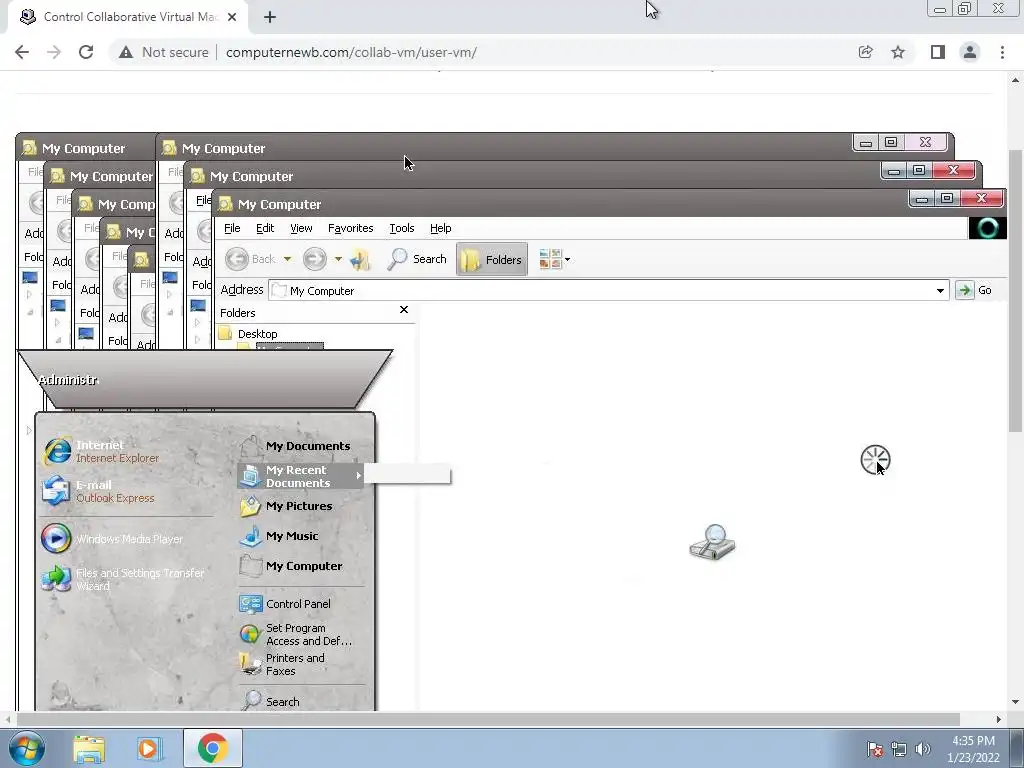Click the disk search icon in content area
The width and height of the screenshot is (1024, 768).
pyautogui.click(x=712, y=542)
